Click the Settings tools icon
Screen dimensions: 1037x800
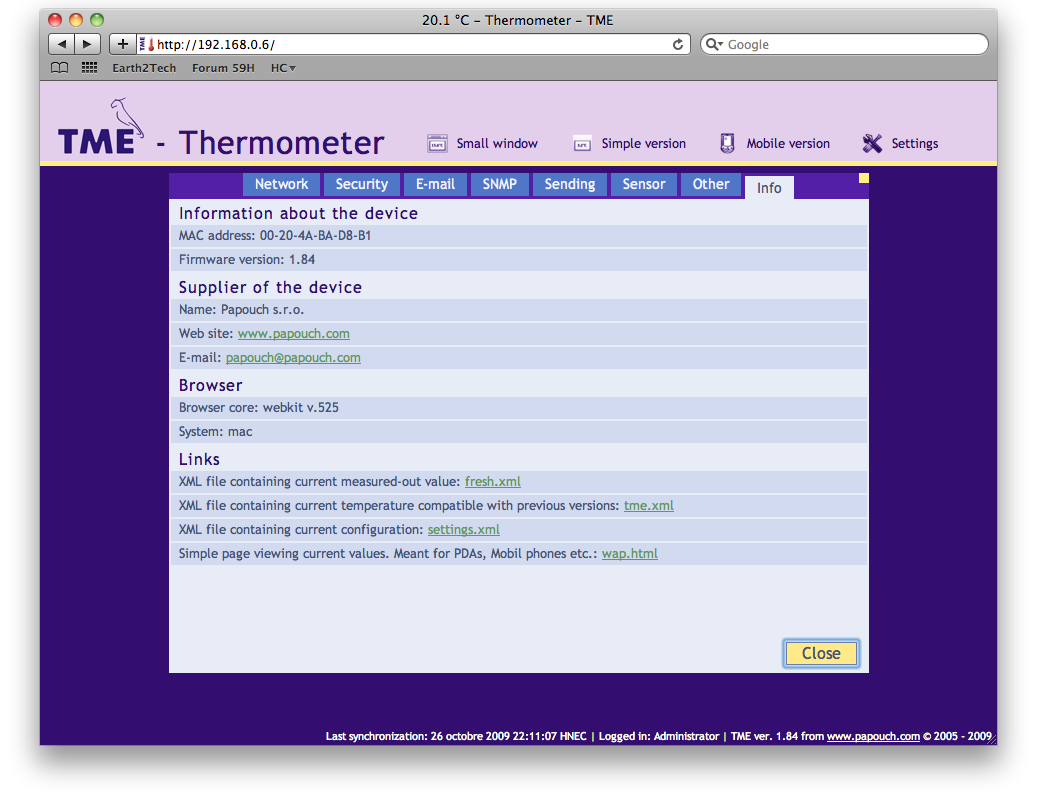click(x=872, y=143)
